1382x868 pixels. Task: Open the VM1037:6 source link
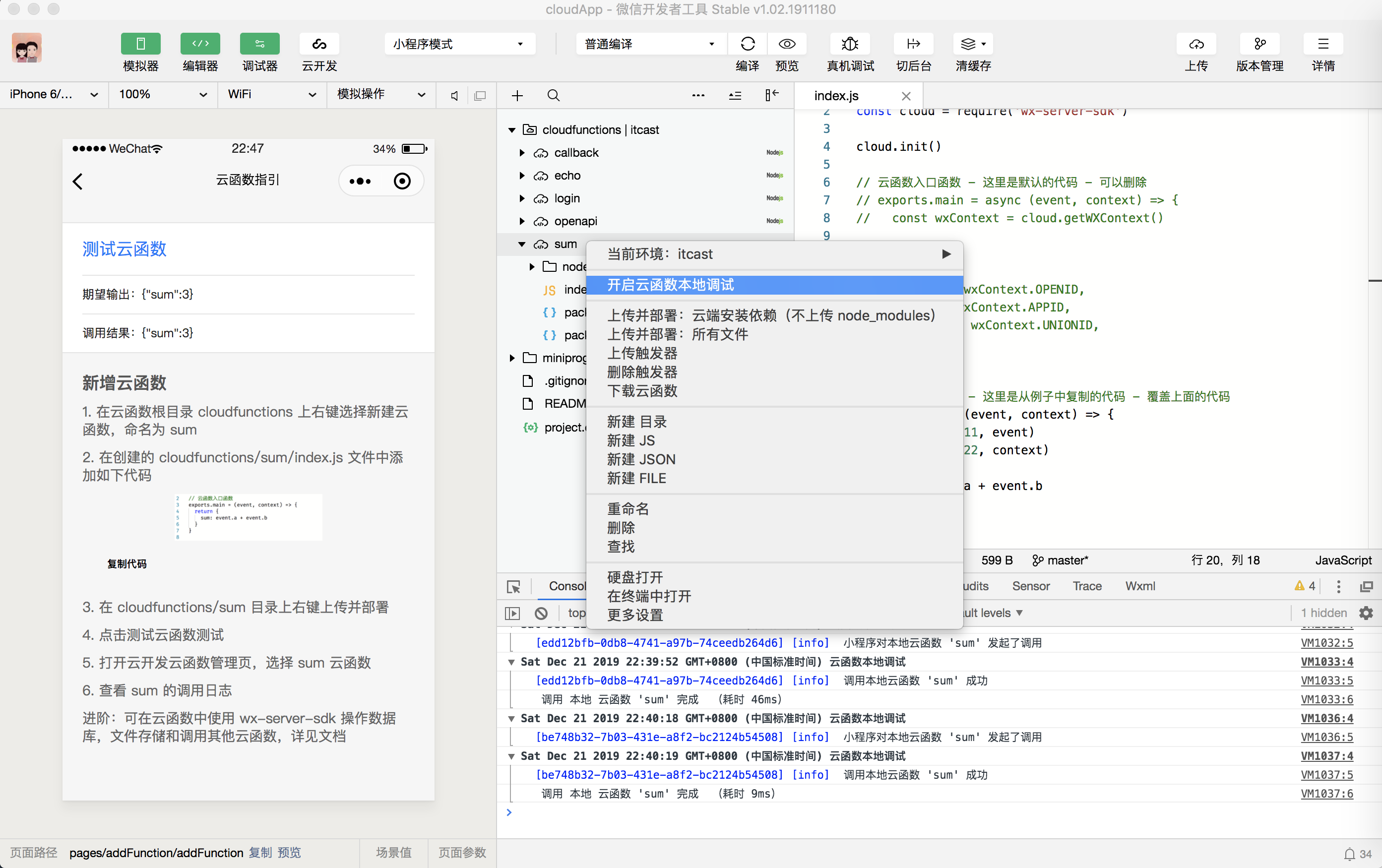click(1326, 794)
